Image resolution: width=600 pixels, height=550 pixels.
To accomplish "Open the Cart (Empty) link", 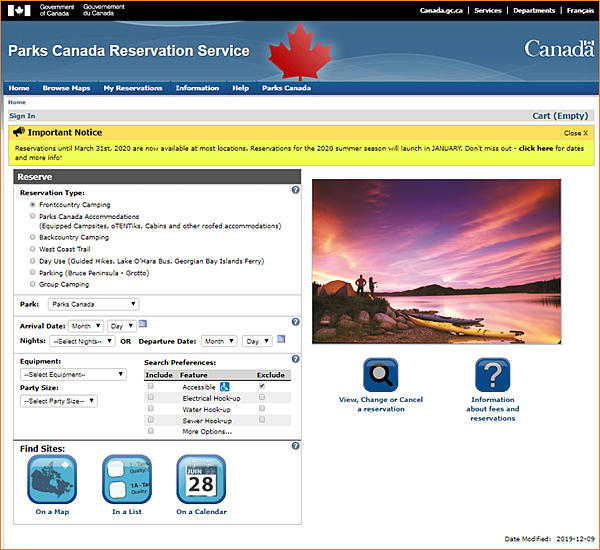I will 560,116.
